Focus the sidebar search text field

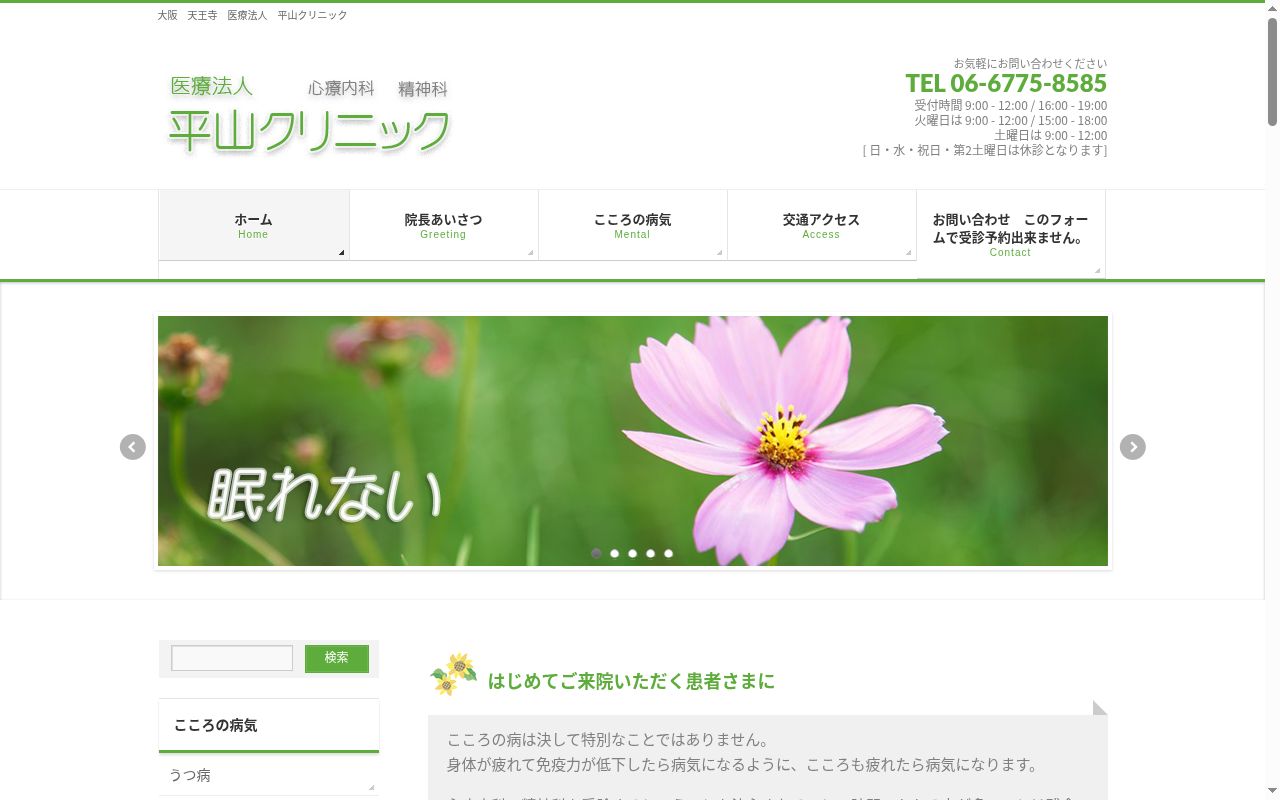[x=232, y=658]
